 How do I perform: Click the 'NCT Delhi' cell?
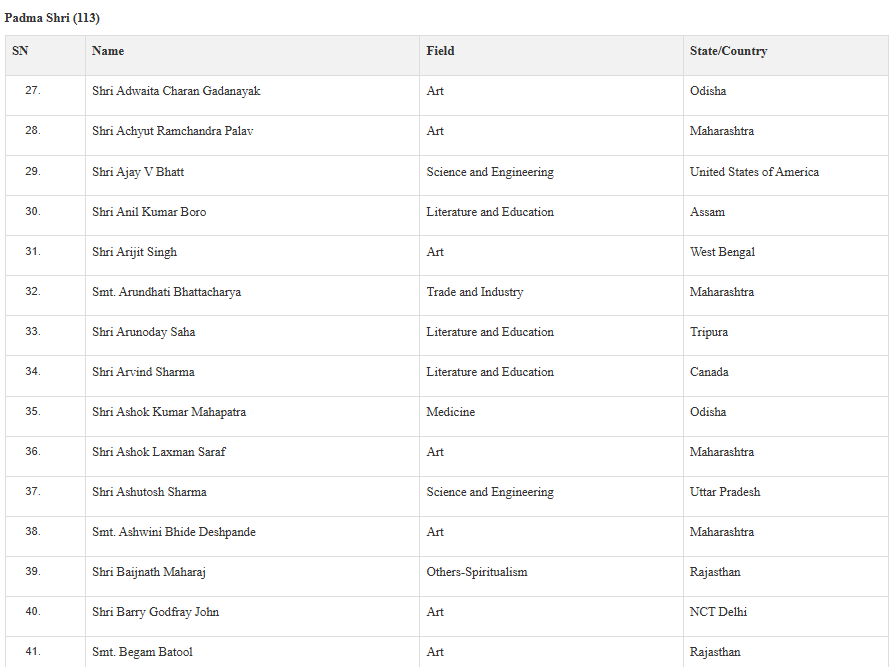[718, 612]
